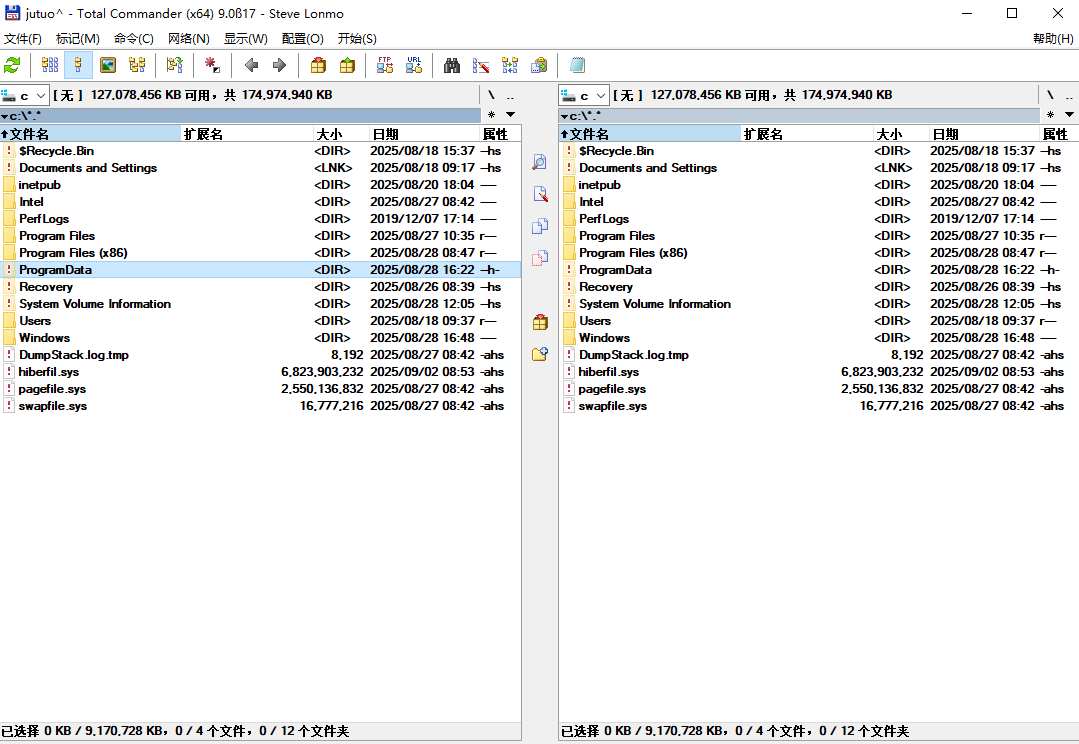This screenshot has width=1079, height=744.
Task: Open synchronize directories icon
Action: pyautogui.click(x=510, y=65)
